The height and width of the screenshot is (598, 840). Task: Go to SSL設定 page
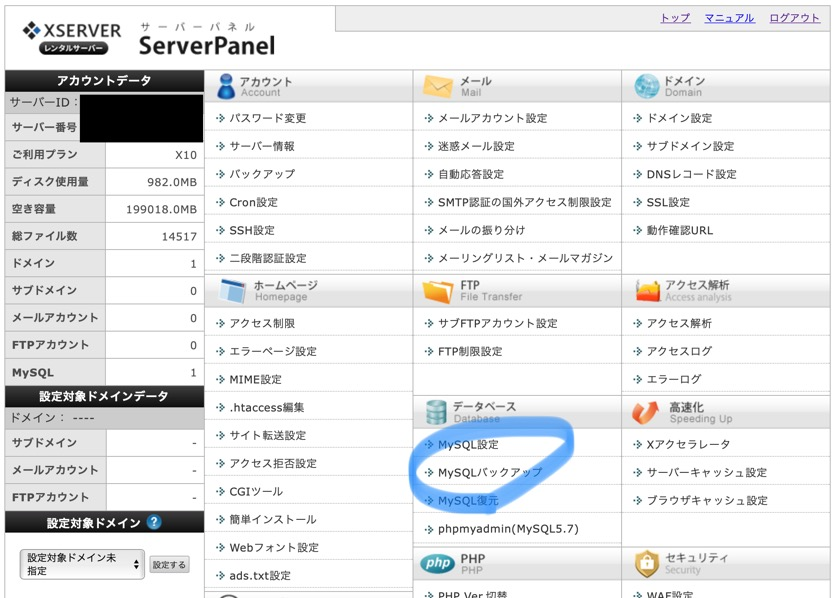click(x=668, y=202)
